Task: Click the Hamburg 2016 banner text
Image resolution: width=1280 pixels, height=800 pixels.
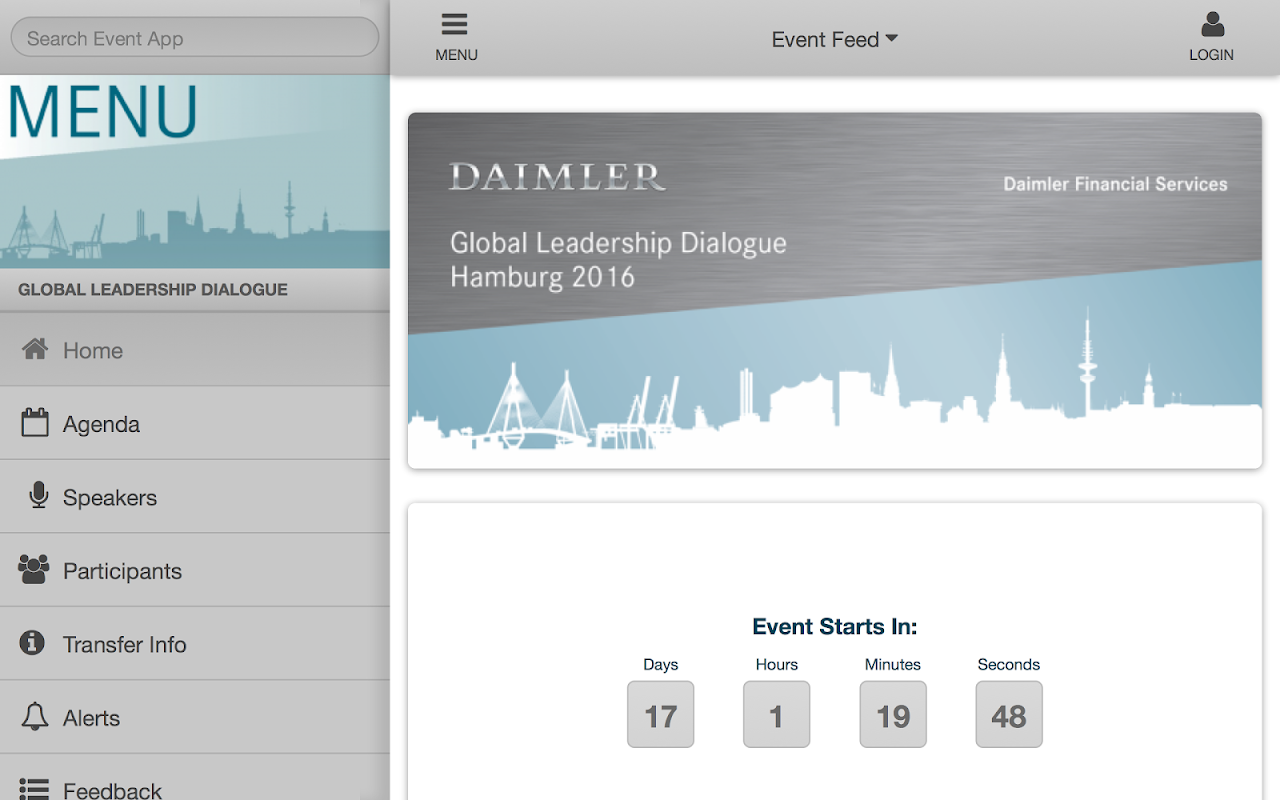Action: [543, 277]
